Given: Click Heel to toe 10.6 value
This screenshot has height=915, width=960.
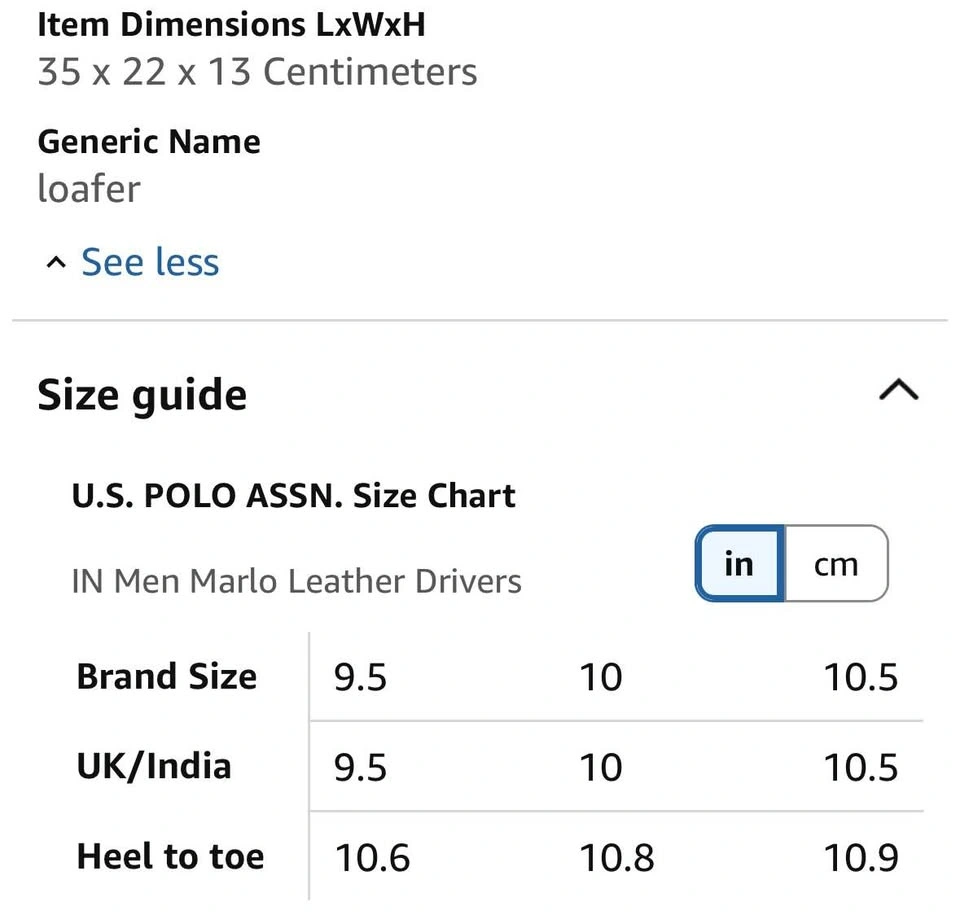Looking at the screenshot, I should tap(372, 857).
